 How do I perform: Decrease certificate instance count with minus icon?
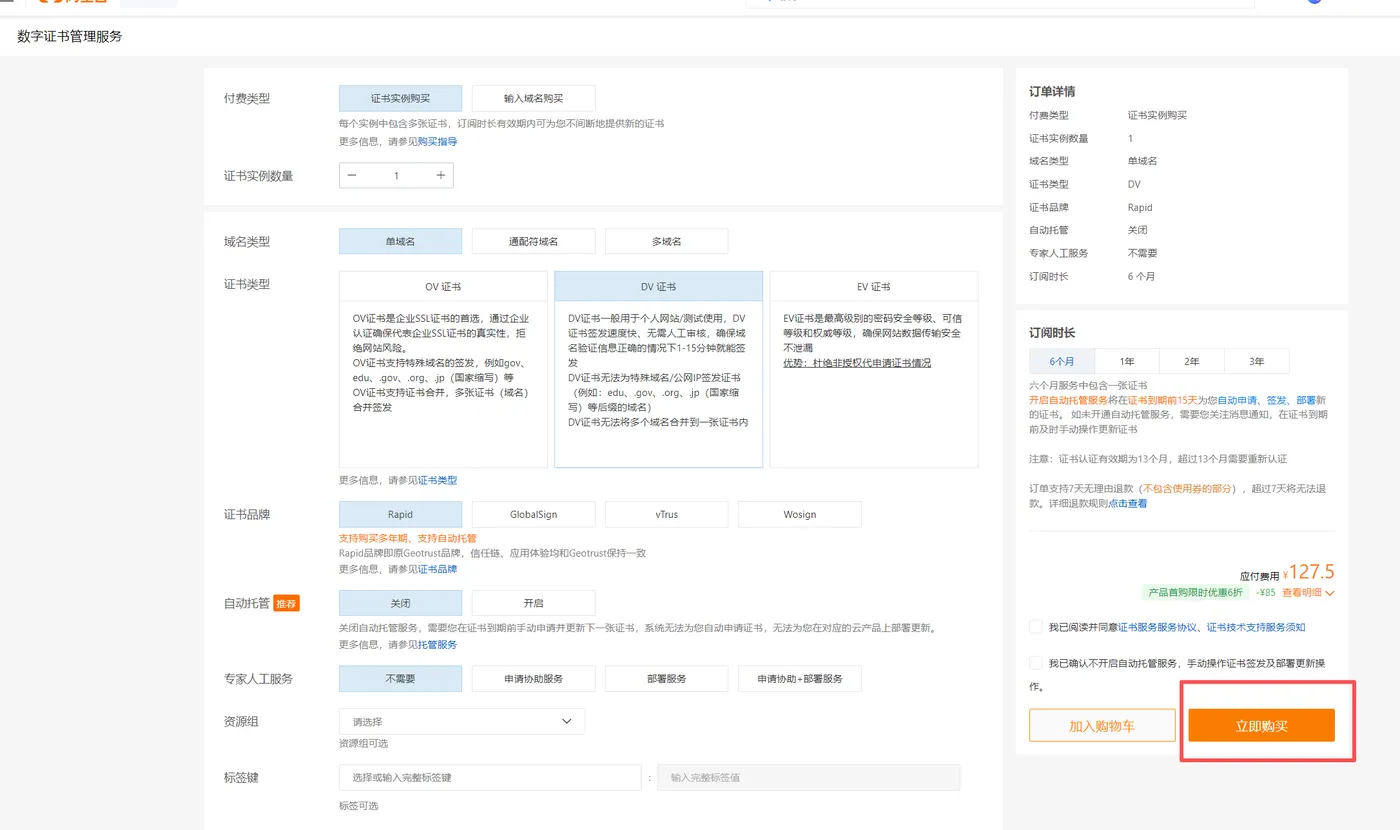[352, 176]
